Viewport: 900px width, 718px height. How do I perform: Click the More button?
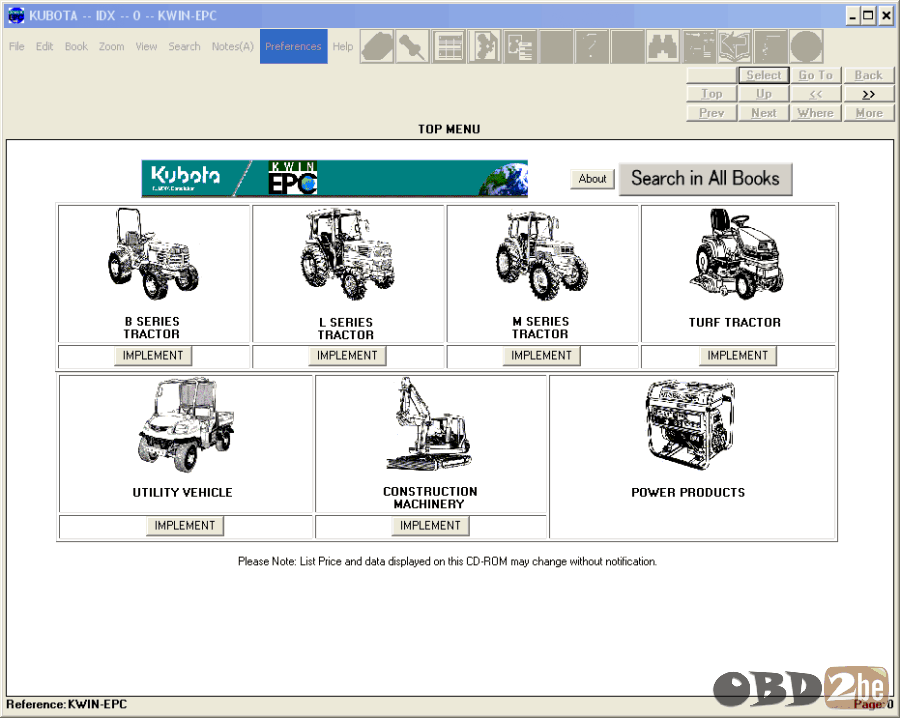(x=868, y=113)
